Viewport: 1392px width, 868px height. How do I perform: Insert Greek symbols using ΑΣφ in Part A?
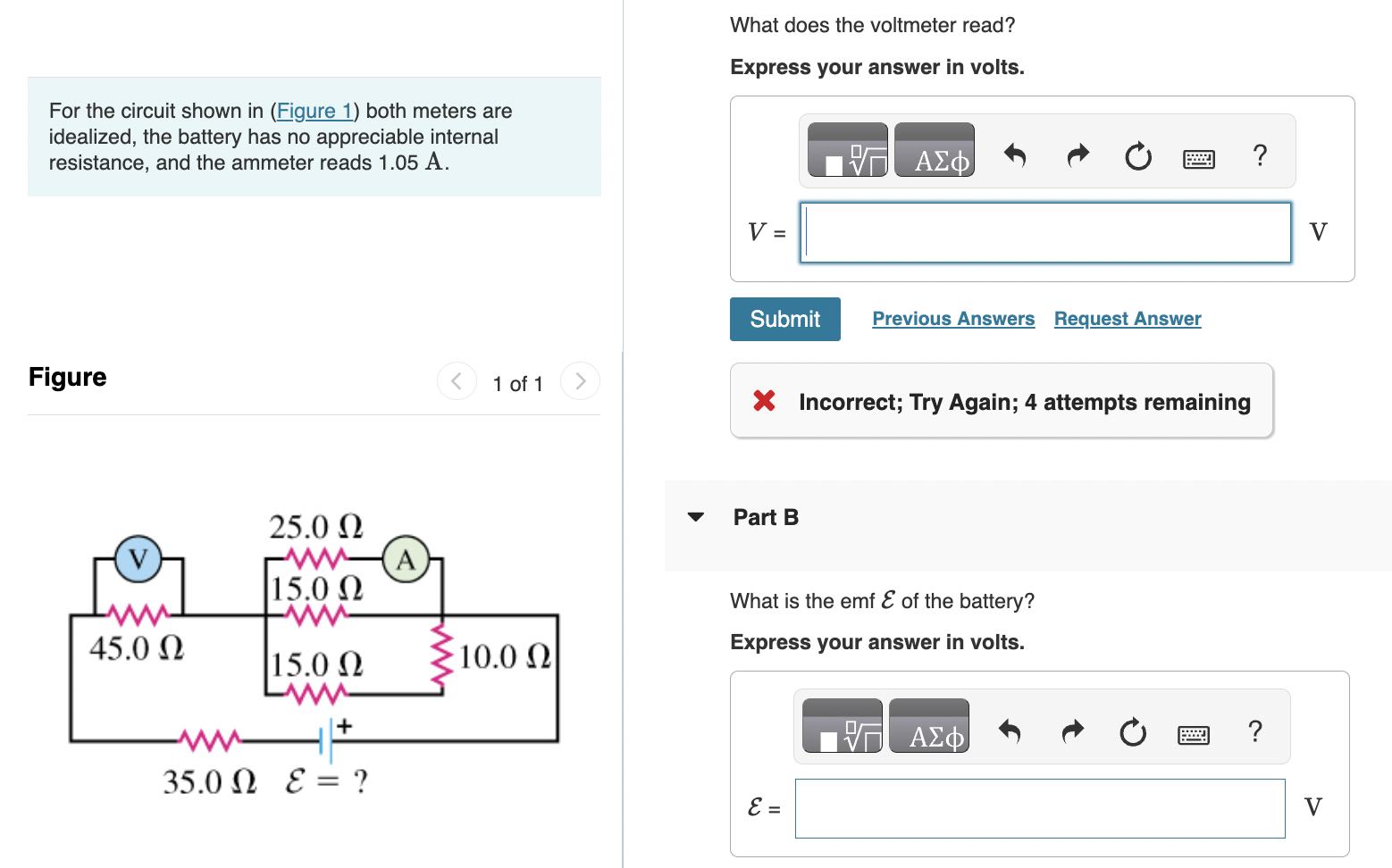[x=934, y=150]
